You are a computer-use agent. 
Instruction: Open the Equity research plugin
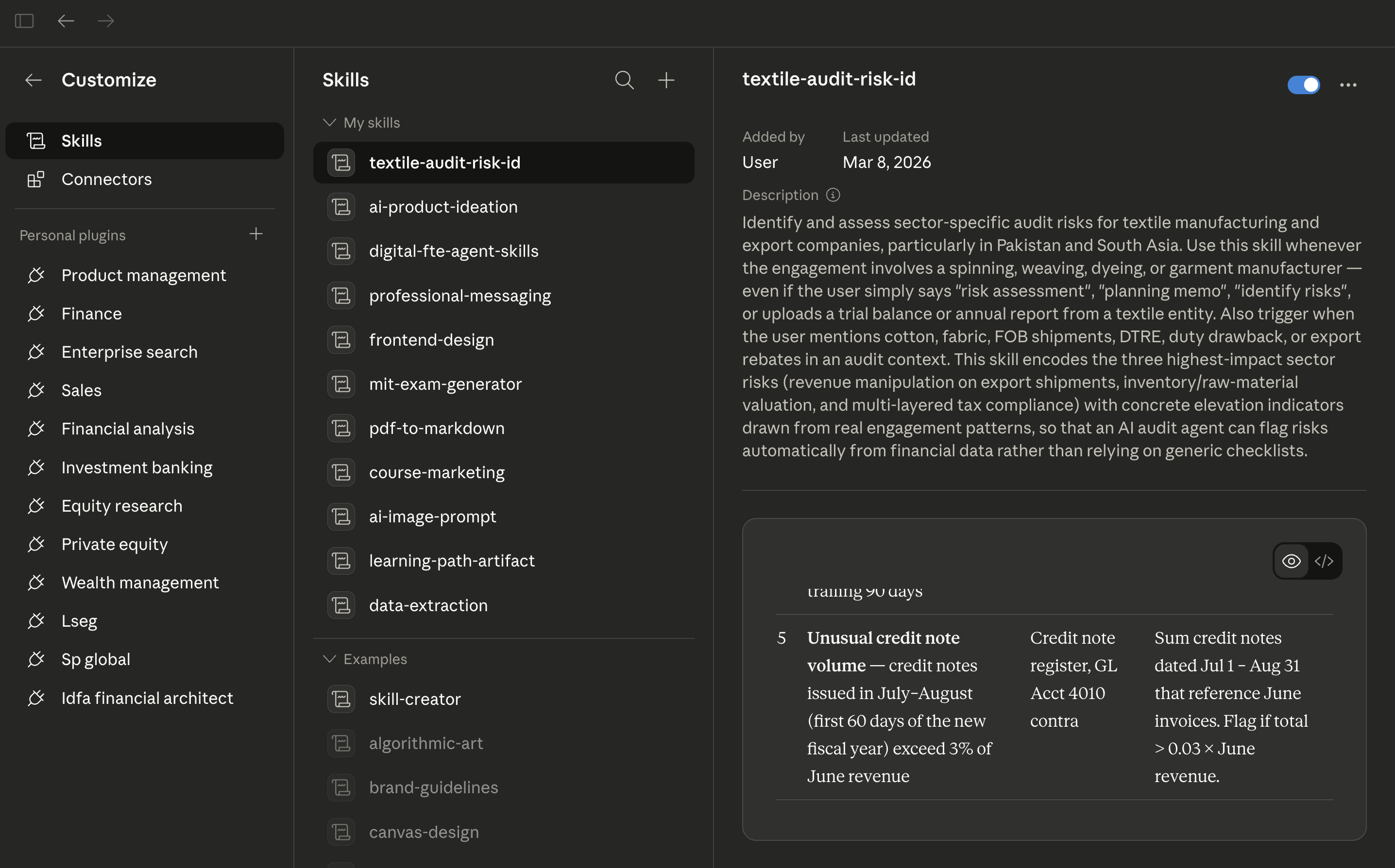122,506
